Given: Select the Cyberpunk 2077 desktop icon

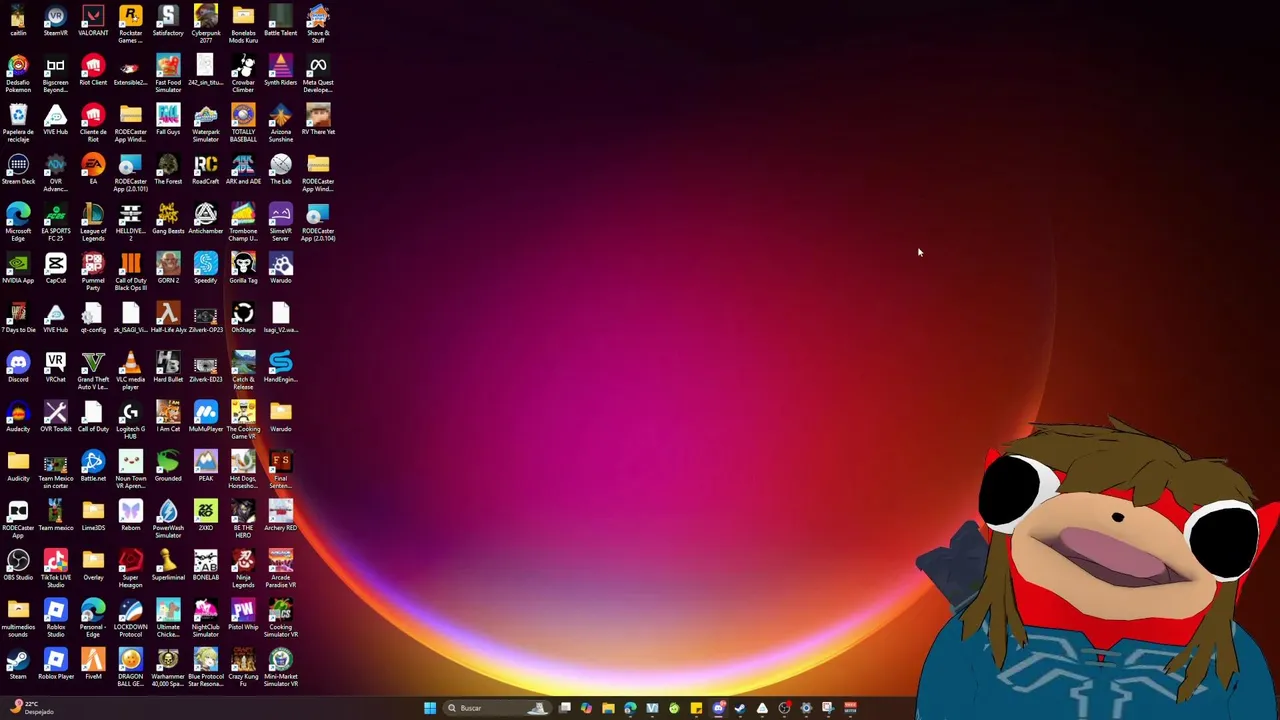Looking at the screenshot, I should coord(205,25).
